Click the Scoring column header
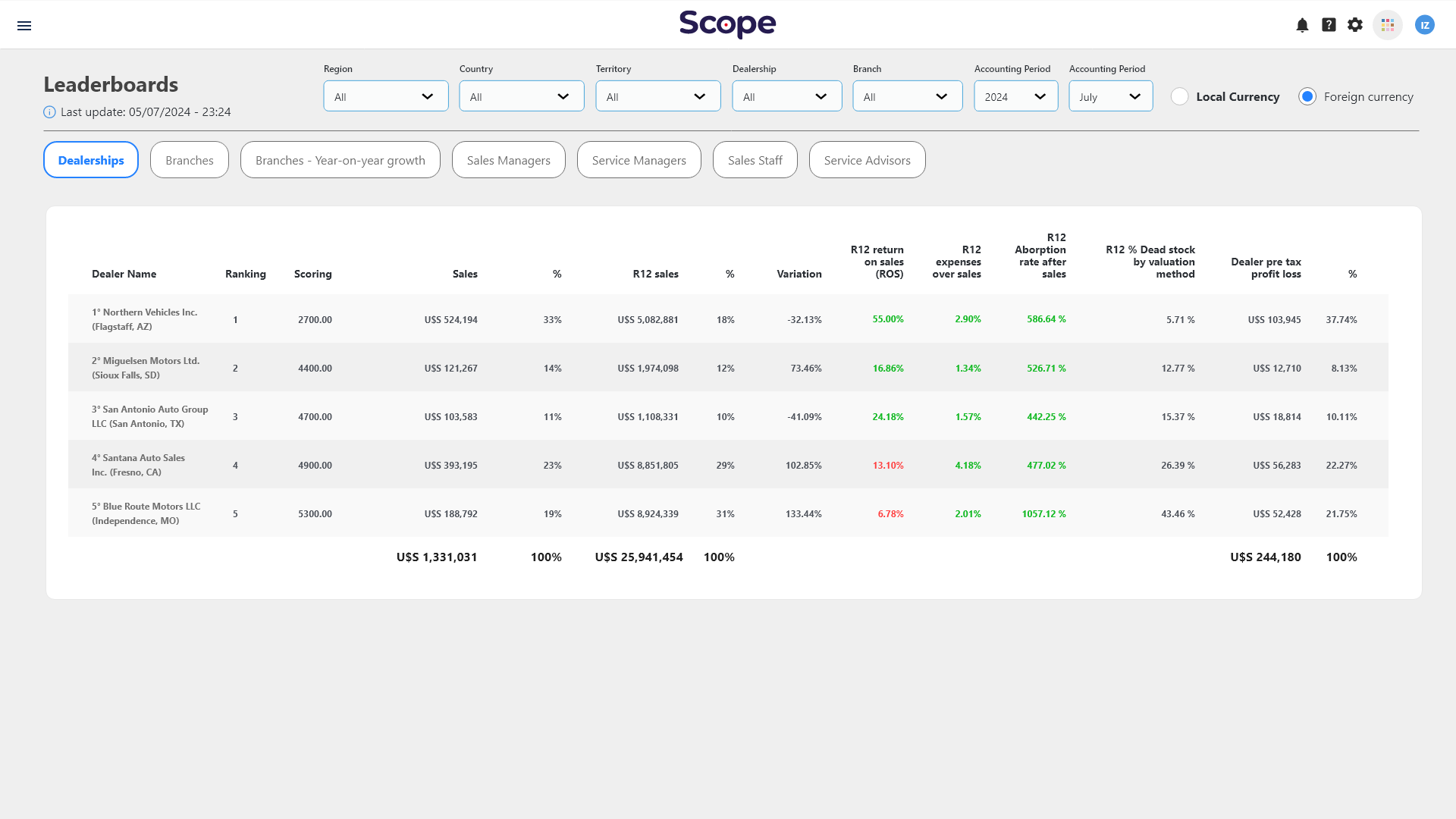The image size is (1456, 819). click(x=313, y=274)
